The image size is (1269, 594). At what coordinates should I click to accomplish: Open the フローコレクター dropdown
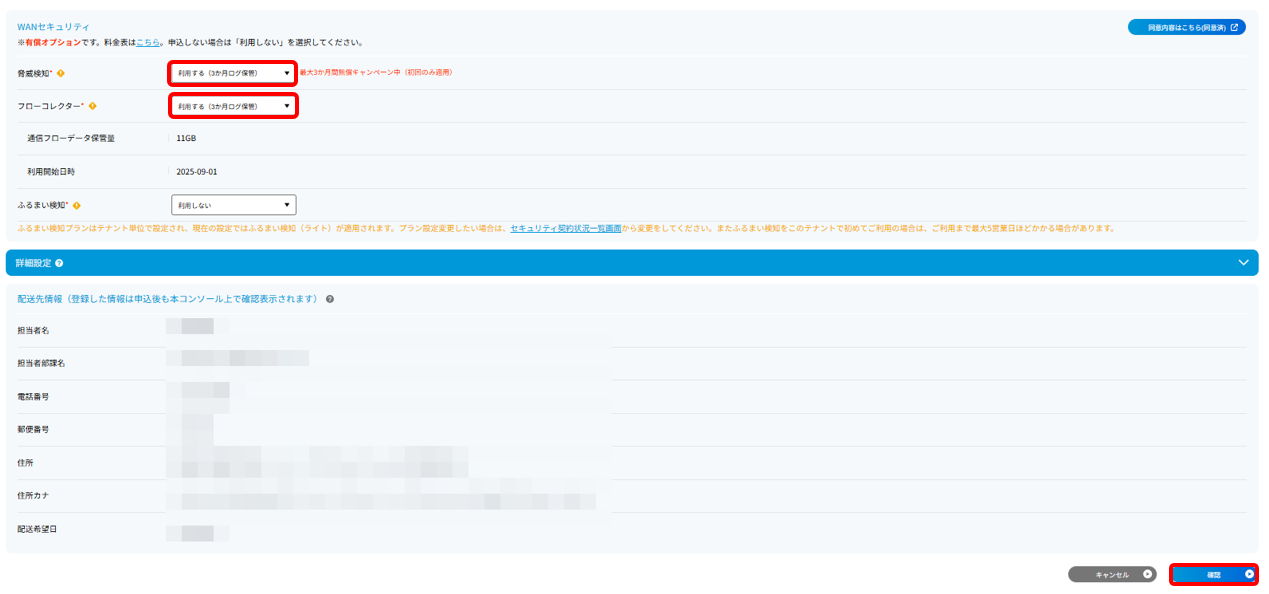coord(233,105)
